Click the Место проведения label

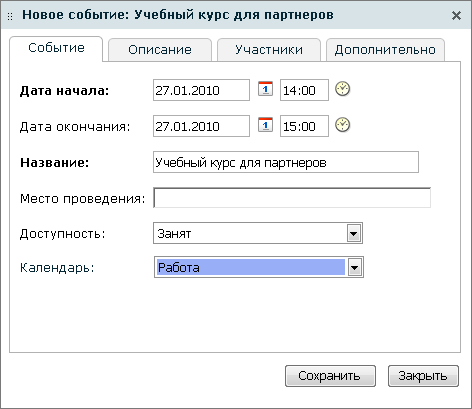tap(83, 199)
